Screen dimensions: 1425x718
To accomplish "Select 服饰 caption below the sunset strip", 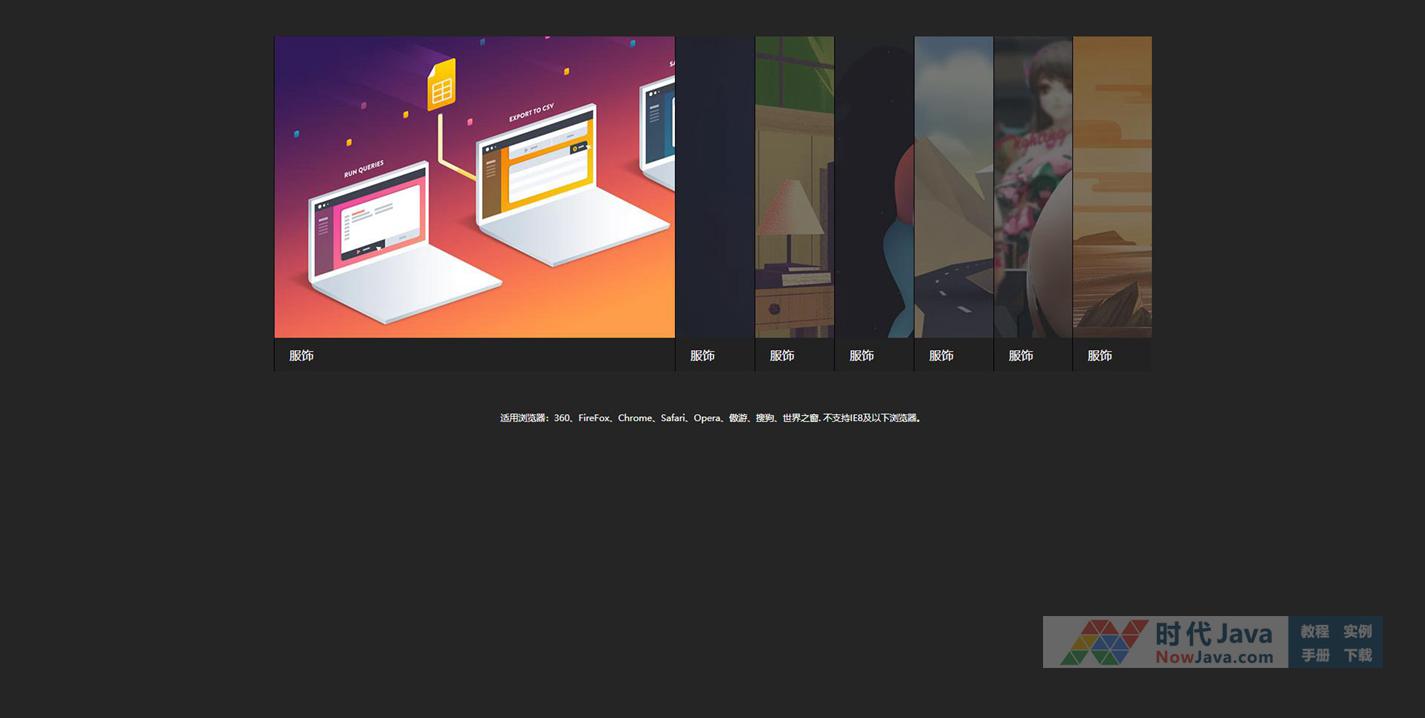I will pos(1100,356).
